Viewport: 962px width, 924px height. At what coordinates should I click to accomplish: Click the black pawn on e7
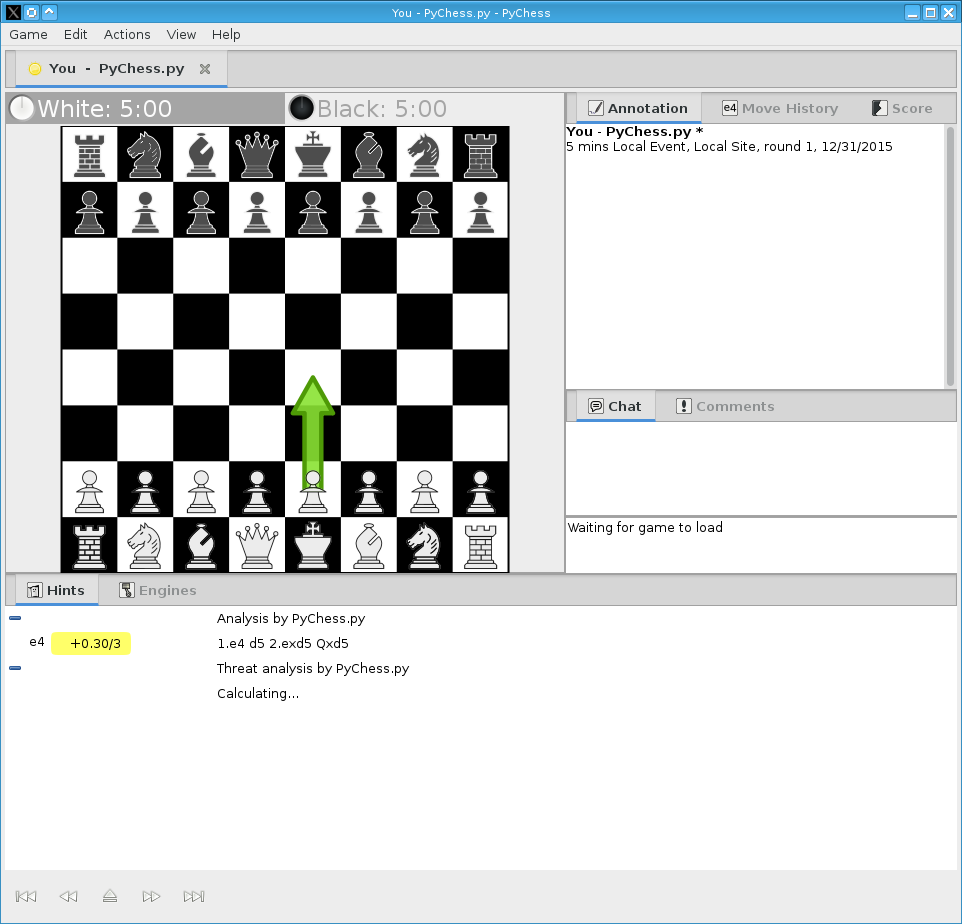(313, 211)
